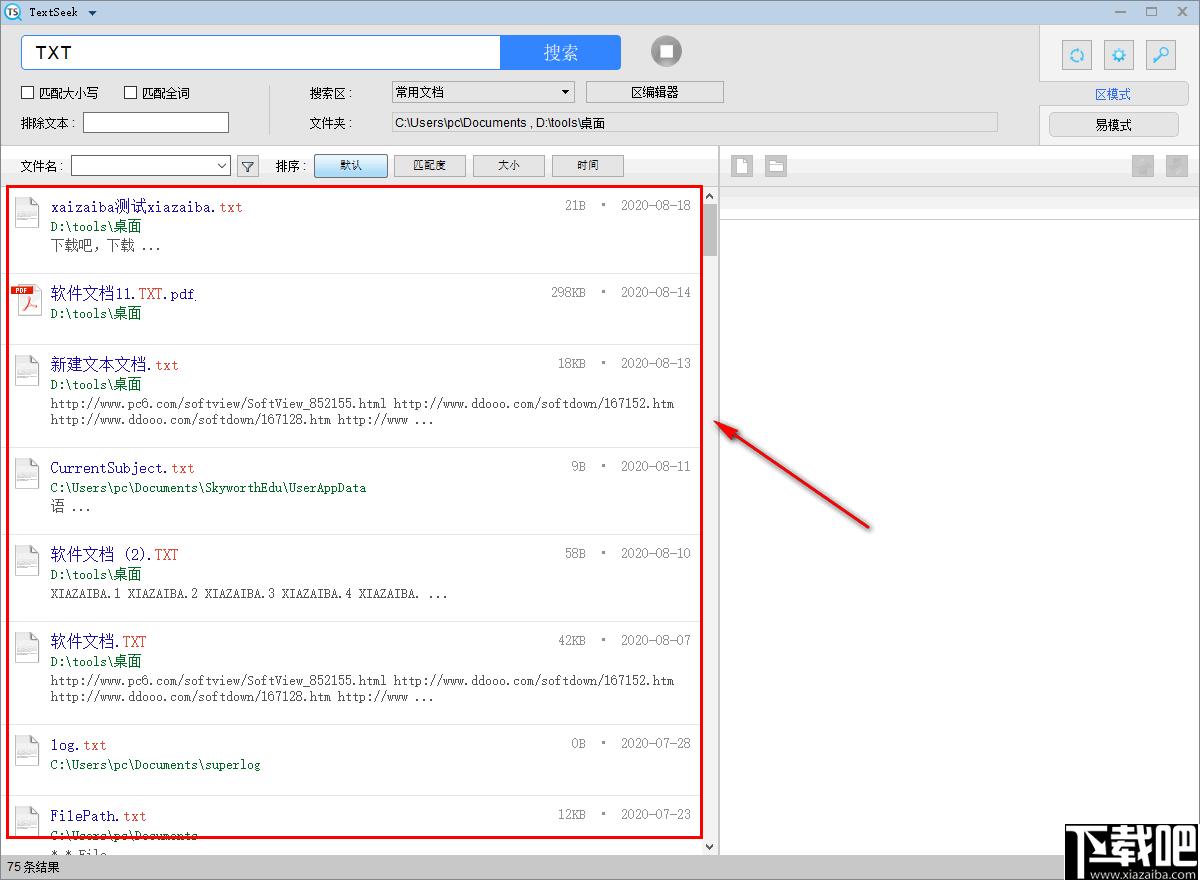Image resolution: width=1200 pixels, height=880 pixels.
Task: Enable the 匹配全词 checkbox
Action: [x=130, y=93]
